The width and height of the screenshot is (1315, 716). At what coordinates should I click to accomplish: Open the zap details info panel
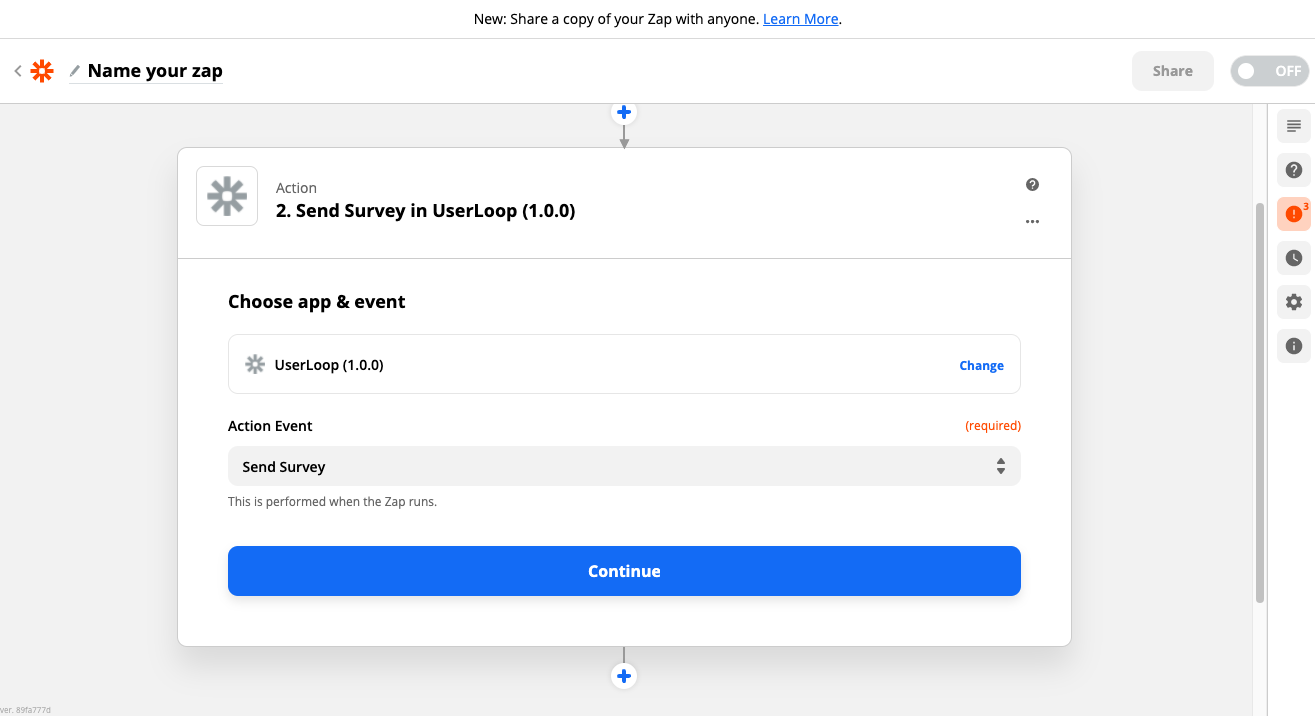[x=1294, y=346]
